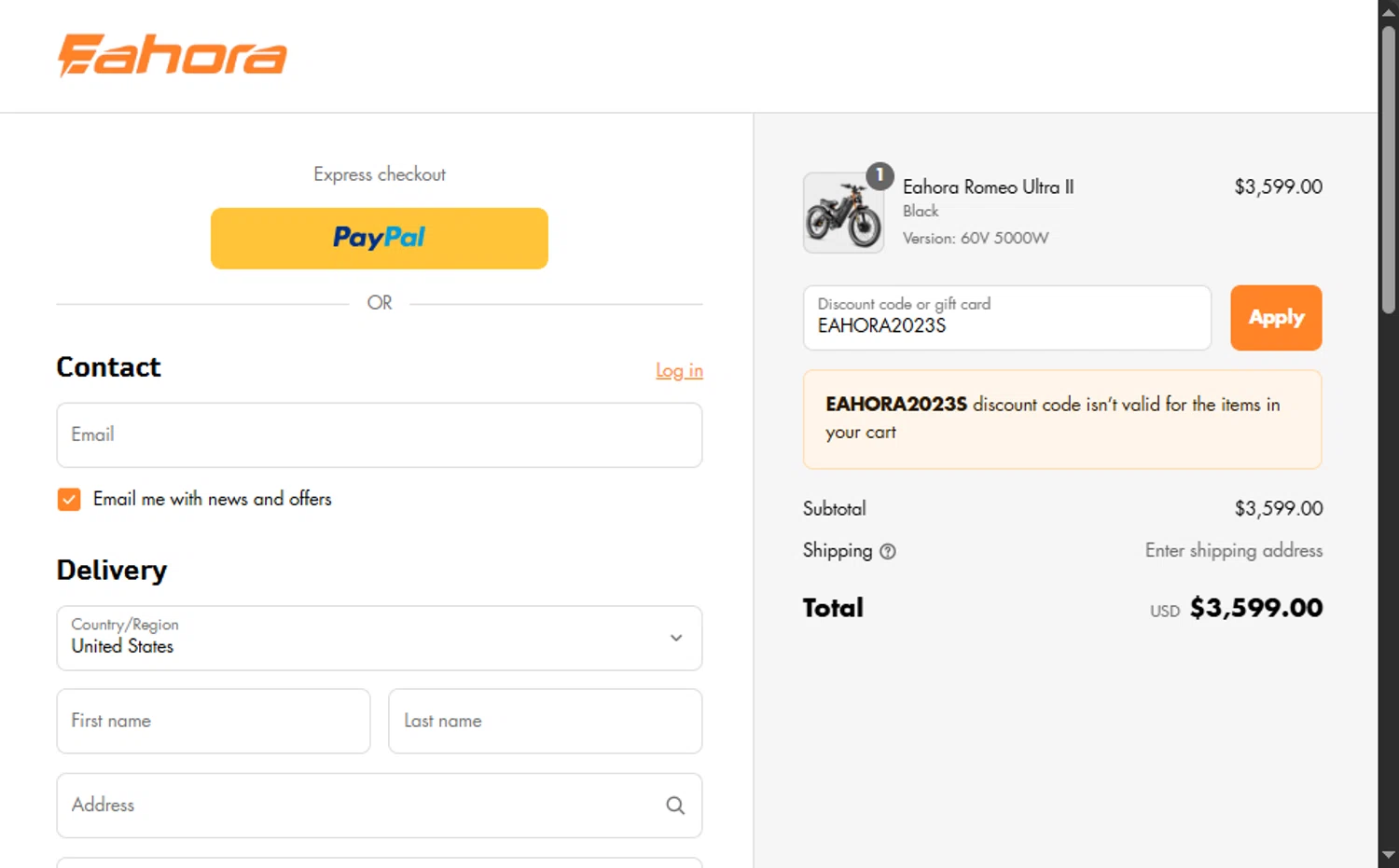Screen dimensions: 1399x868
Task: Click the Express checkout label
Action: [379, 174]
